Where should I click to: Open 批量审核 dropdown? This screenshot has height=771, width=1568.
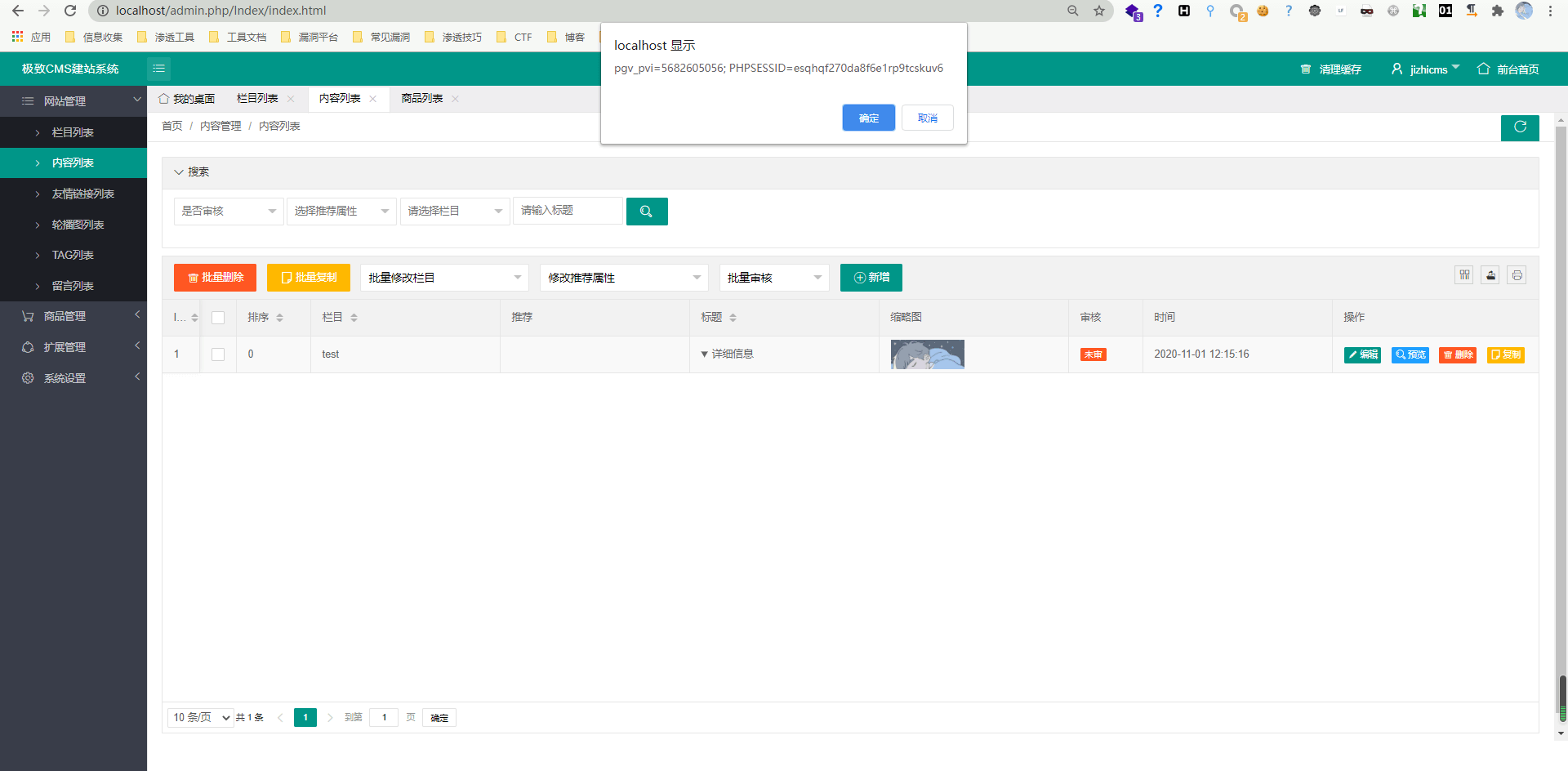point(774,278)
